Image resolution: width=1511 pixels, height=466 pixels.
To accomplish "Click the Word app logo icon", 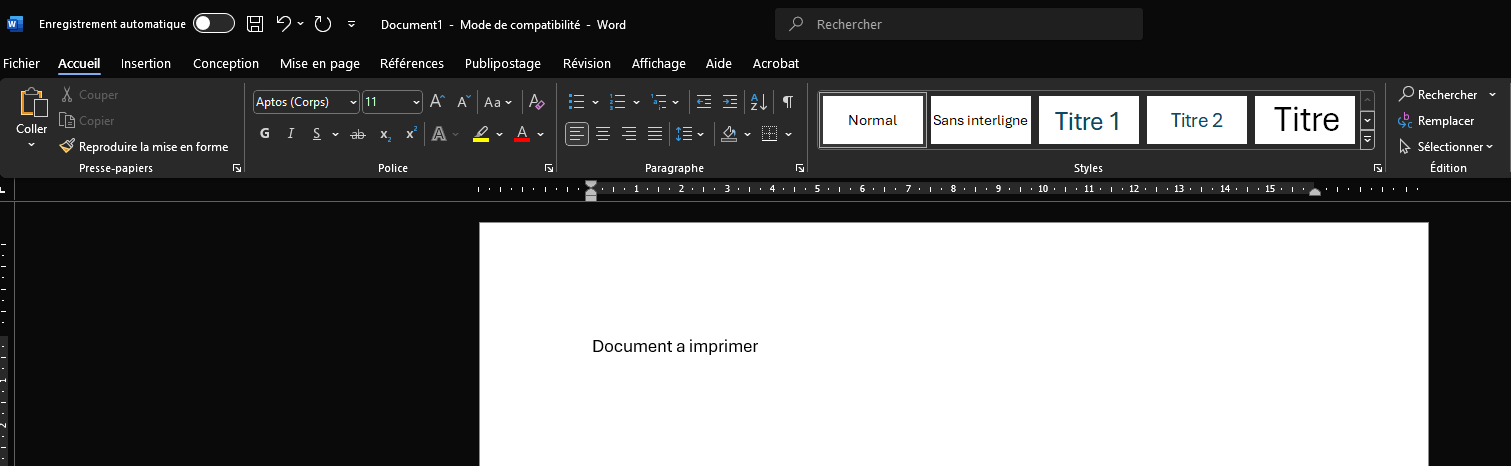I will (x=15, y=24).
